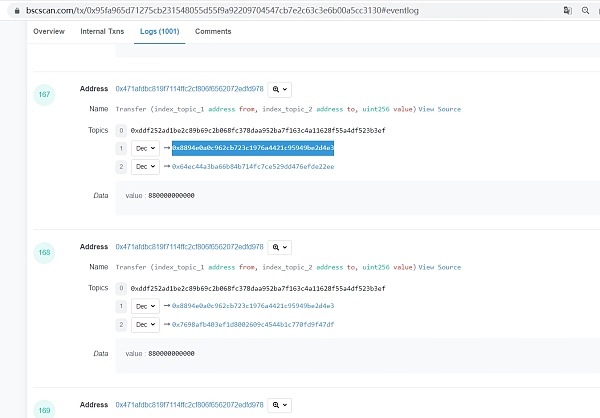This screenshot has height=418, width=600.
Task: Click the 168 log index badge
Action: 45,252
